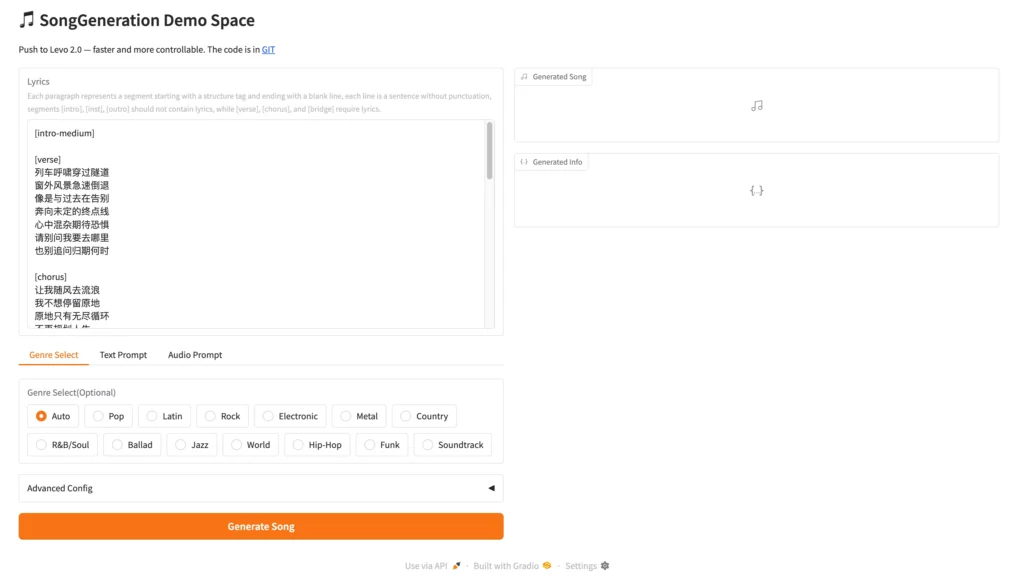1024x578 pixels.
Task: Click the lyrics box scrollbar
Action: point(489,150)
